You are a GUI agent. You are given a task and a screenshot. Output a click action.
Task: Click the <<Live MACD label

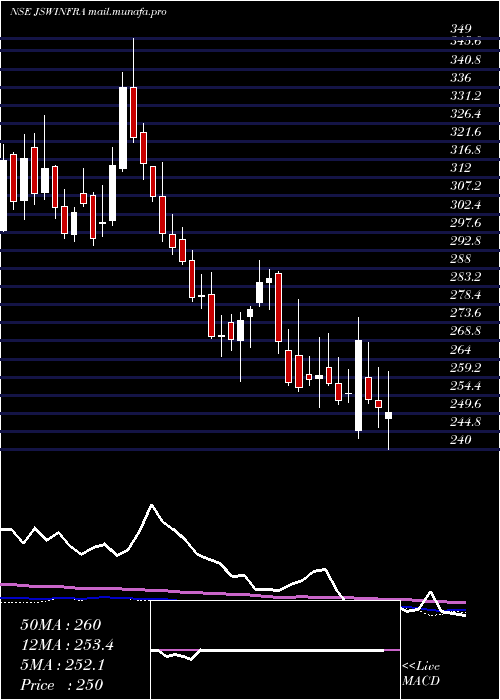click(x=421, y=673)
